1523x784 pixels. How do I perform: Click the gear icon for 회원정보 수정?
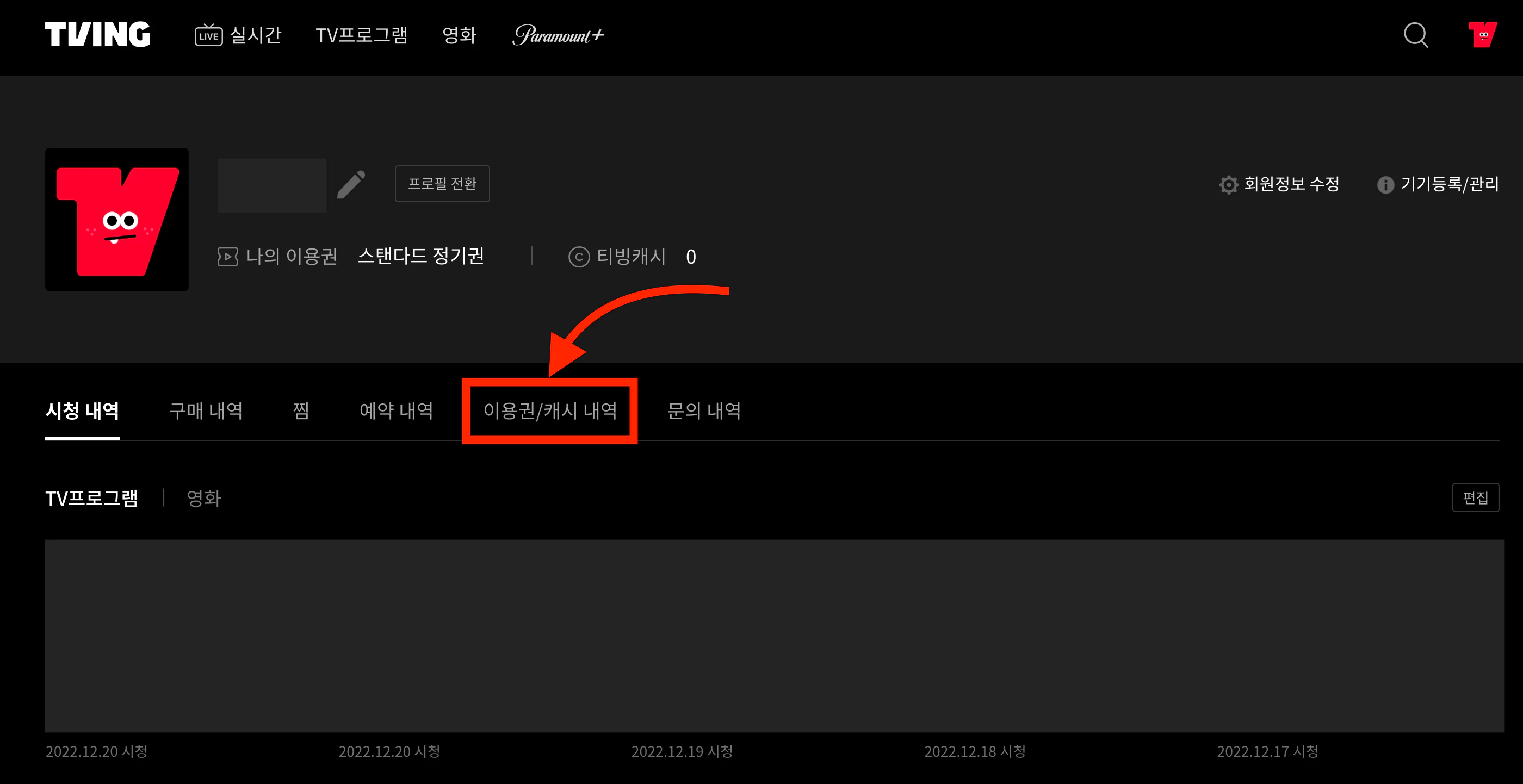click(1229, 185)
